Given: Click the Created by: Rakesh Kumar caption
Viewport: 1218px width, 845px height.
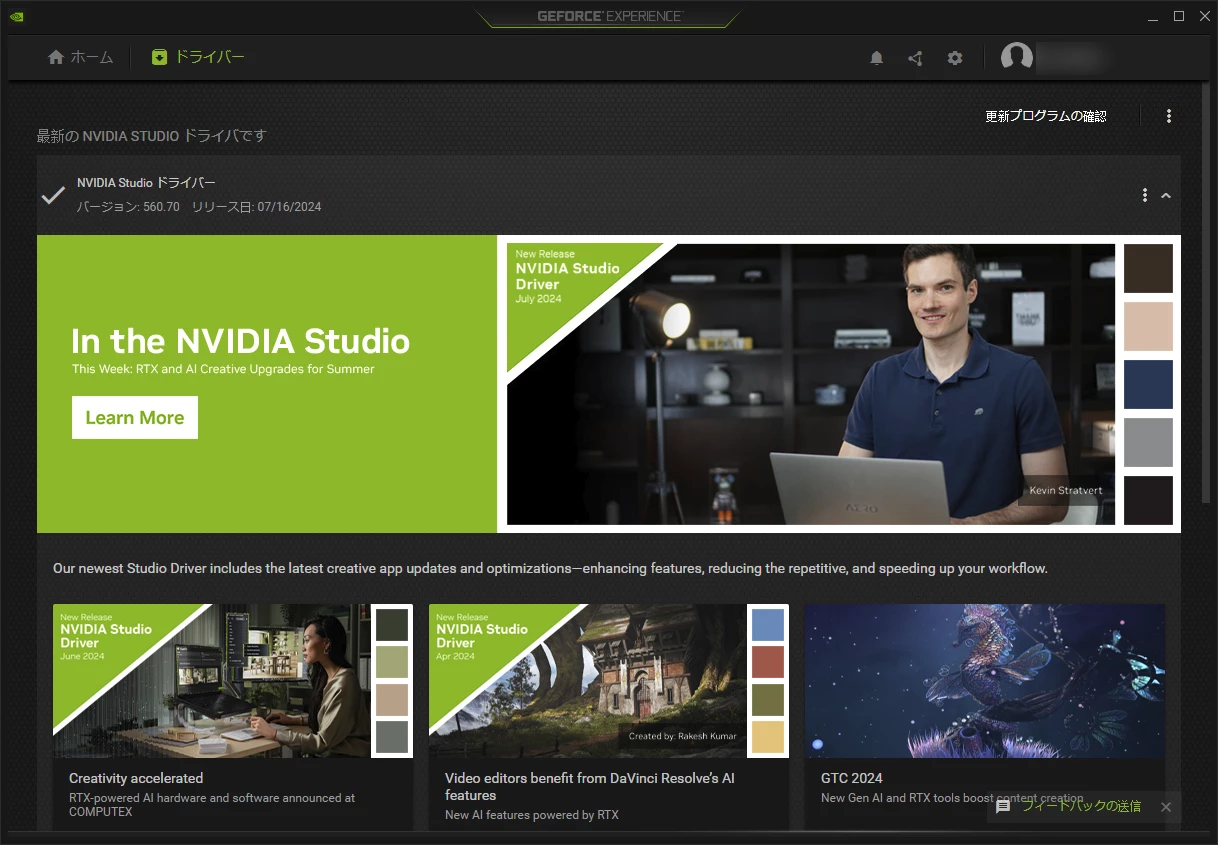Looking at the screenshot, I should pos(683,736).
